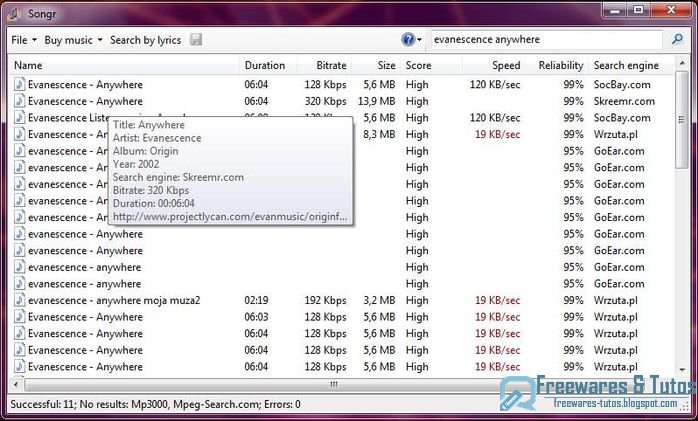Image resolution: width=698 pixels, height=421 pixels.
Task: Open the File menu
Action: pos(24,40)
